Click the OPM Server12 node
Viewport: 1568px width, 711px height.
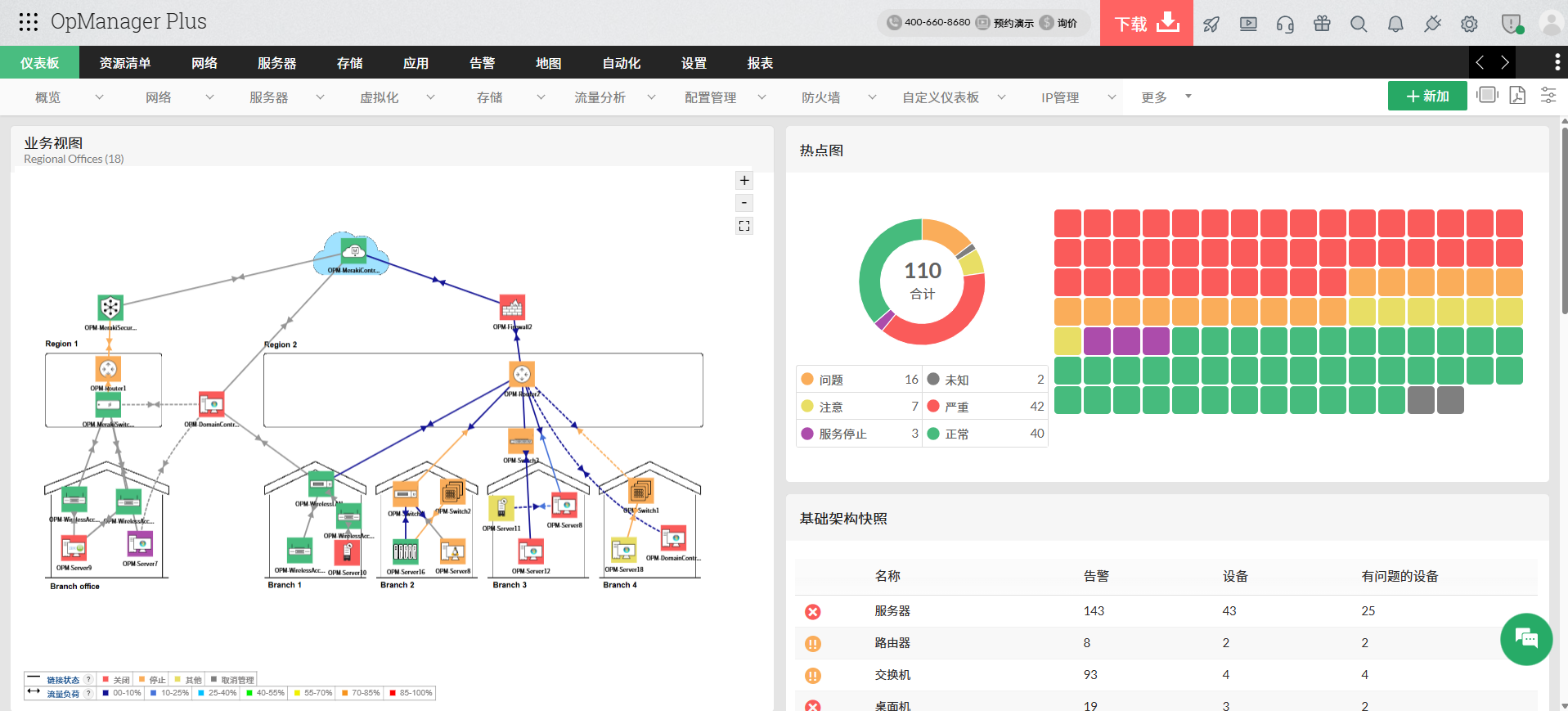coord(531,552)
